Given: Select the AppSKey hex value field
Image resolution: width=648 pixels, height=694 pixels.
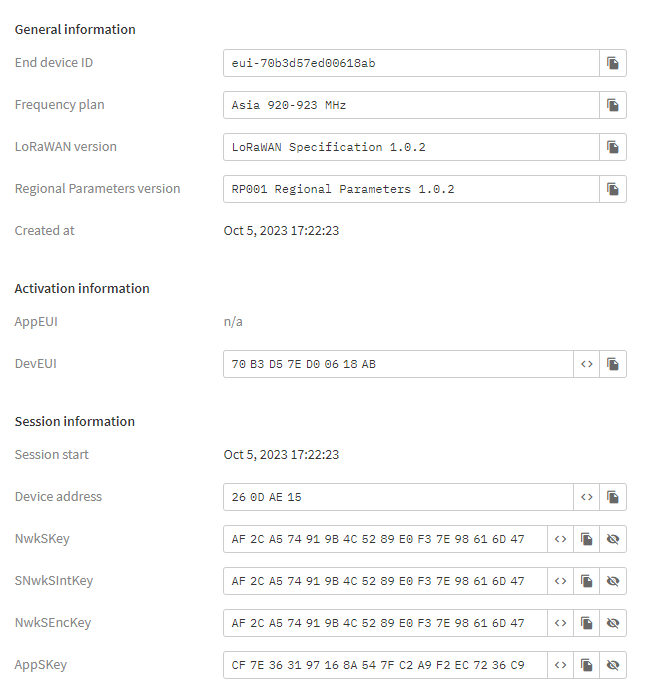Looking at the screenshot, I should tap(385, 665).
